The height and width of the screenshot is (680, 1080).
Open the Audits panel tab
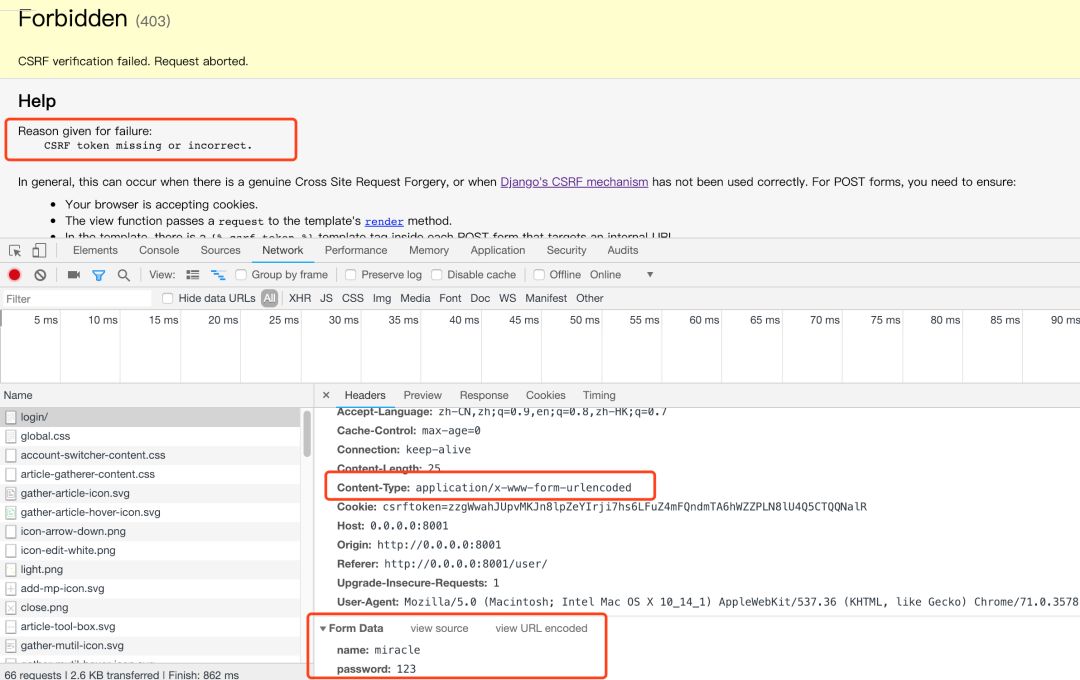point(623,251)
